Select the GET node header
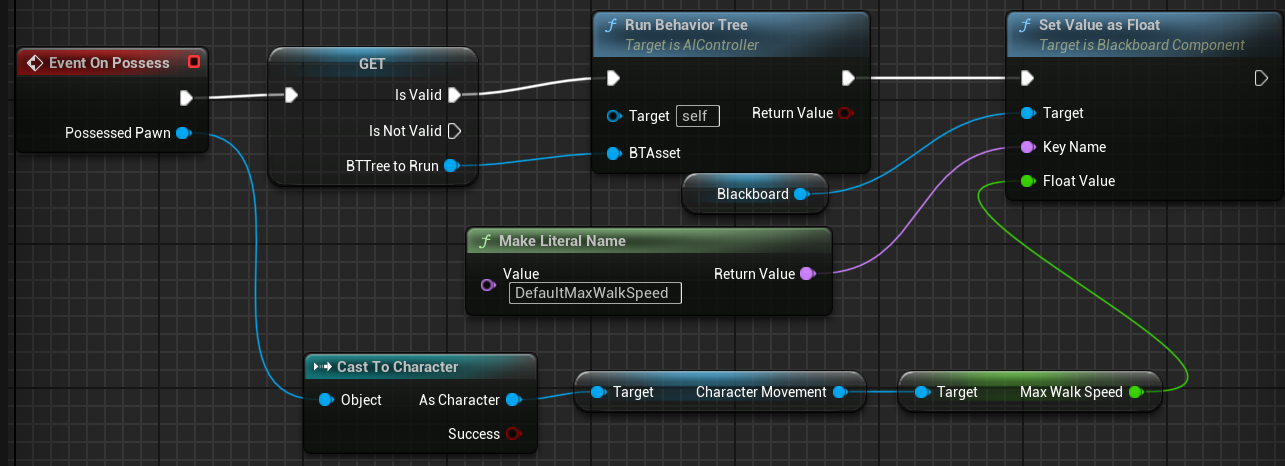The height and width of the screenshot is (466, 1285). [x=373, y=63]
